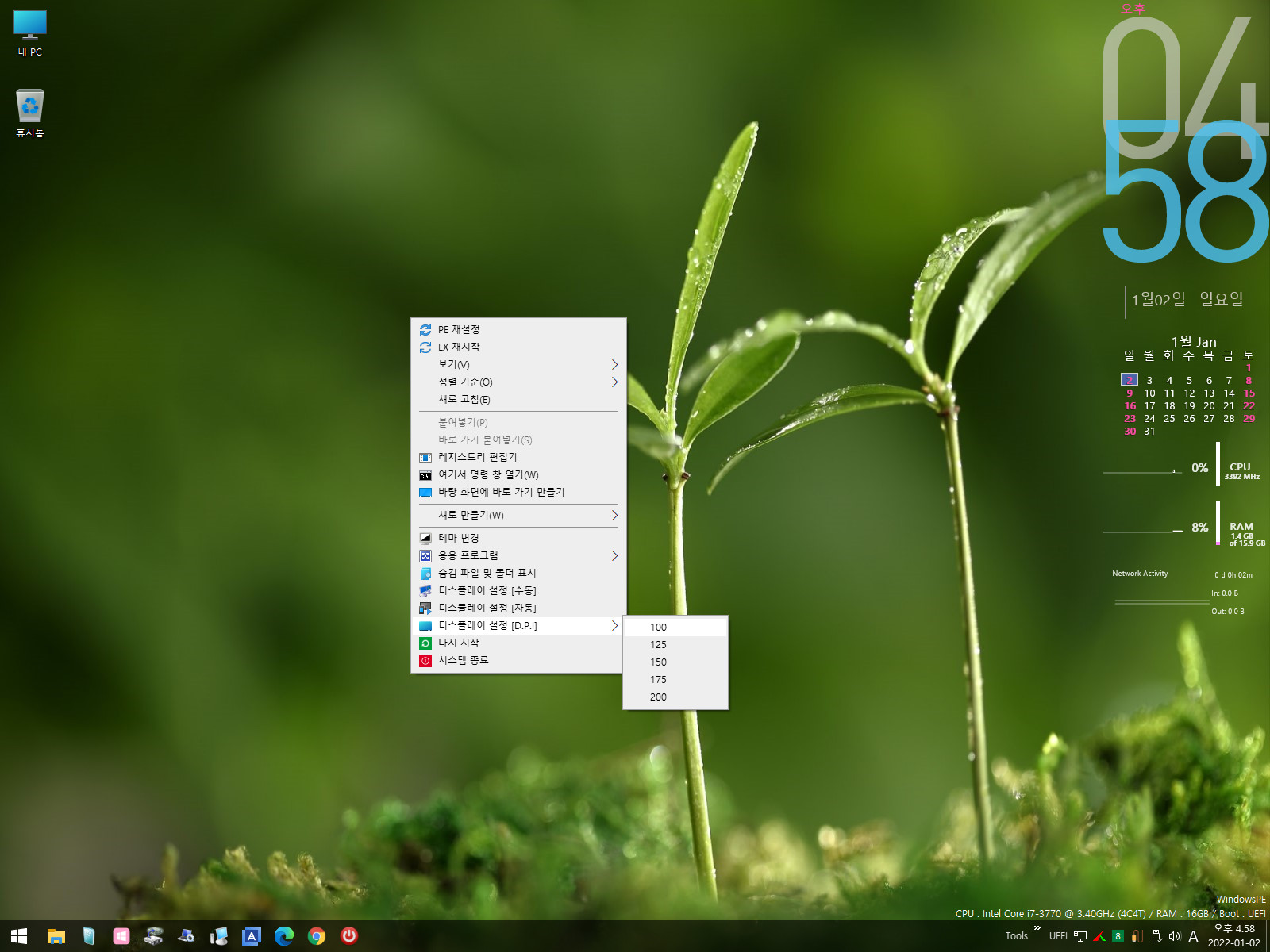Select 디스플레이 설정 [수동] entry
1270x952 pixels.
click(518, 590)
